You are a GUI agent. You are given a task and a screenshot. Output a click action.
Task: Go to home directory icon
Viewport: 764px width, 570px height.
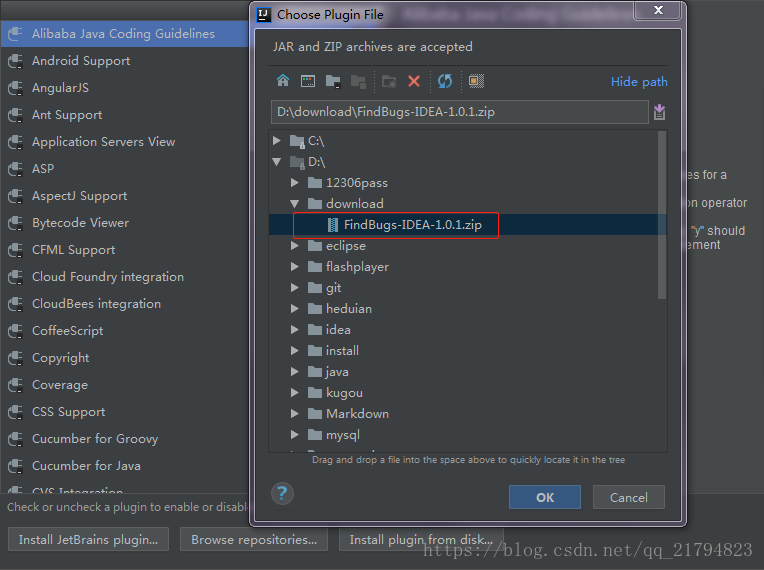(283, 80)
